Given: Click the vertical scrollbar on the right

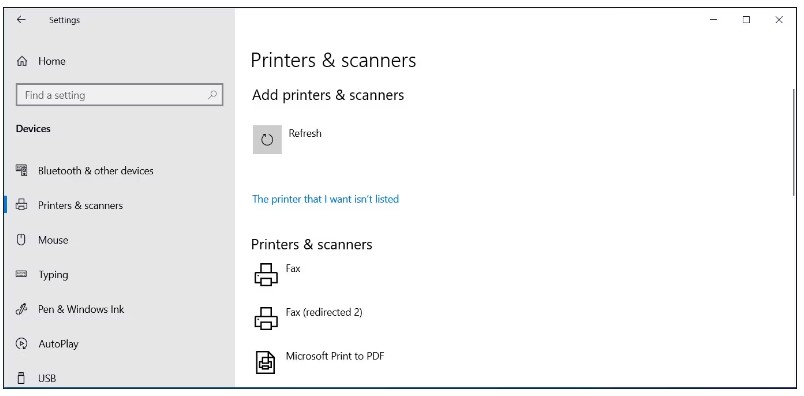Looking at the screenshot, I should [793, 141].
